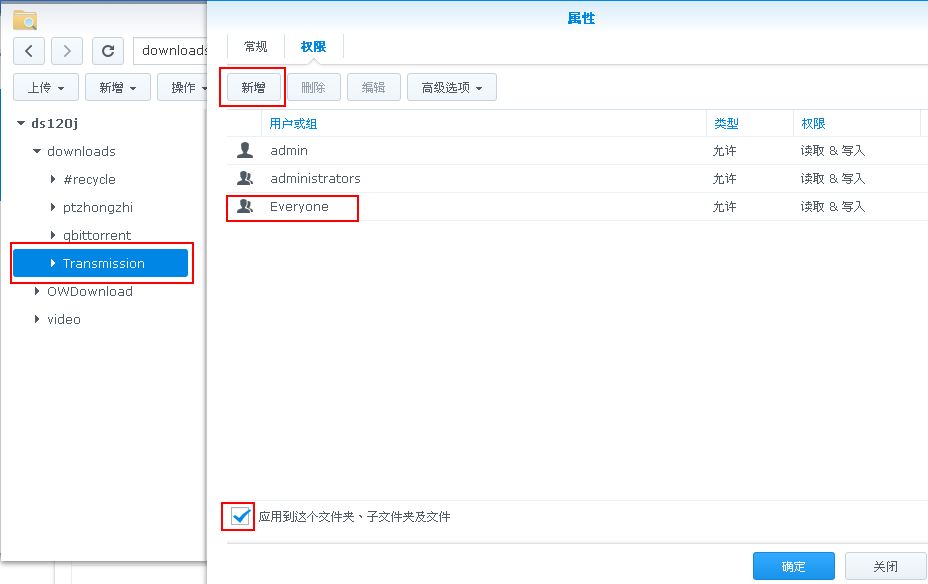Screen dimensions: 928x584
Task: Select the administrators group icon
Action: coord(245,179)
